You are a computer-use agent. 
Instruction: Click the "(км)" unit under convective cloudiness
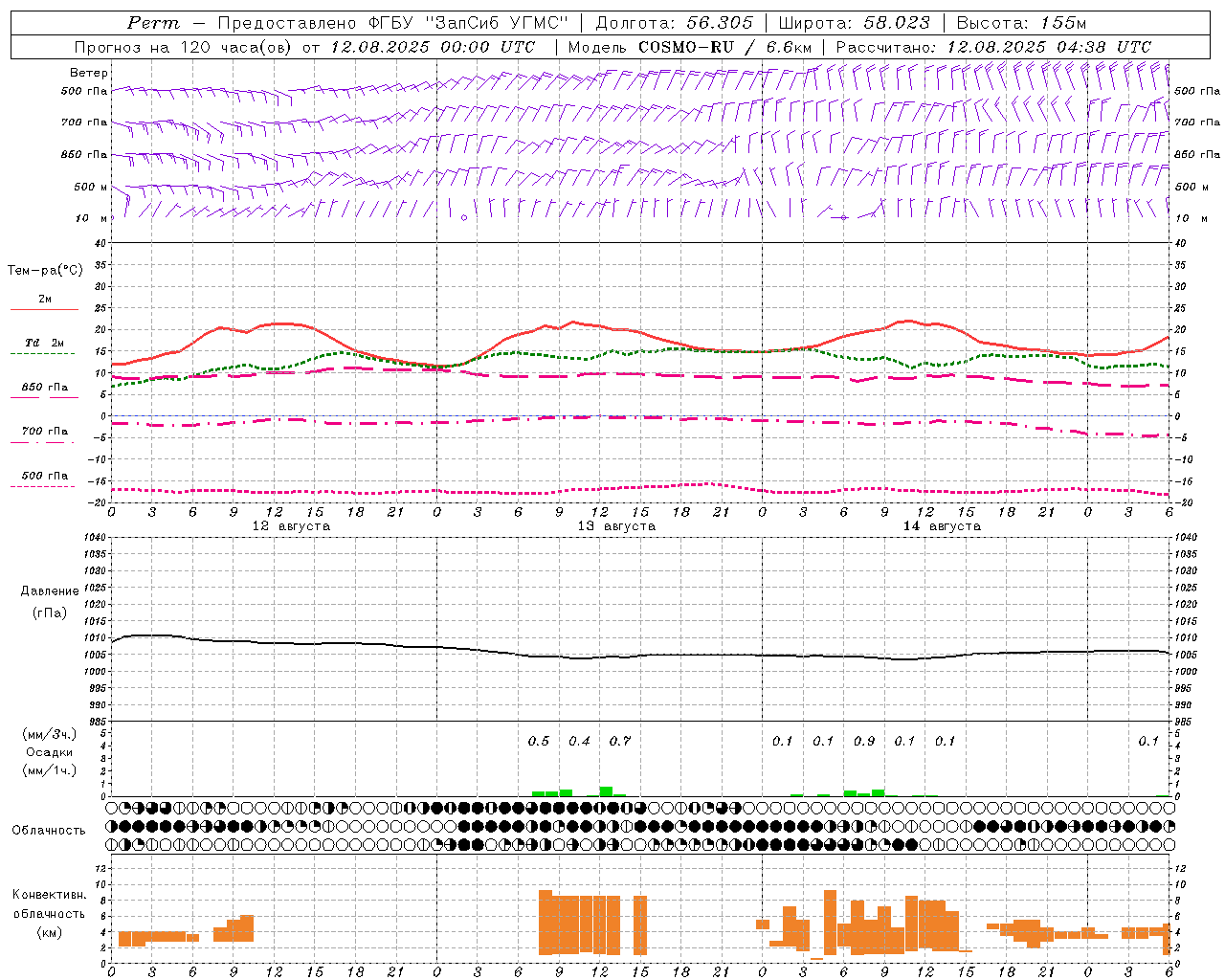coord(50,931)
